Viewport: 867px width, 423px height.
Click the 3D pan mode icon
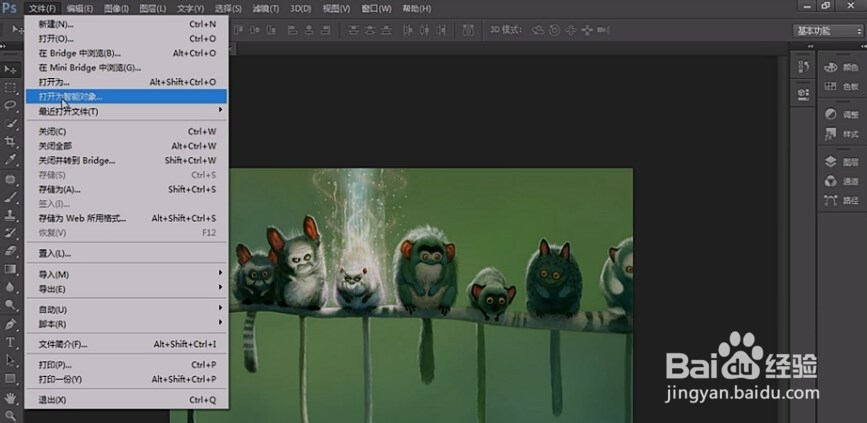[x=571, y=30]
